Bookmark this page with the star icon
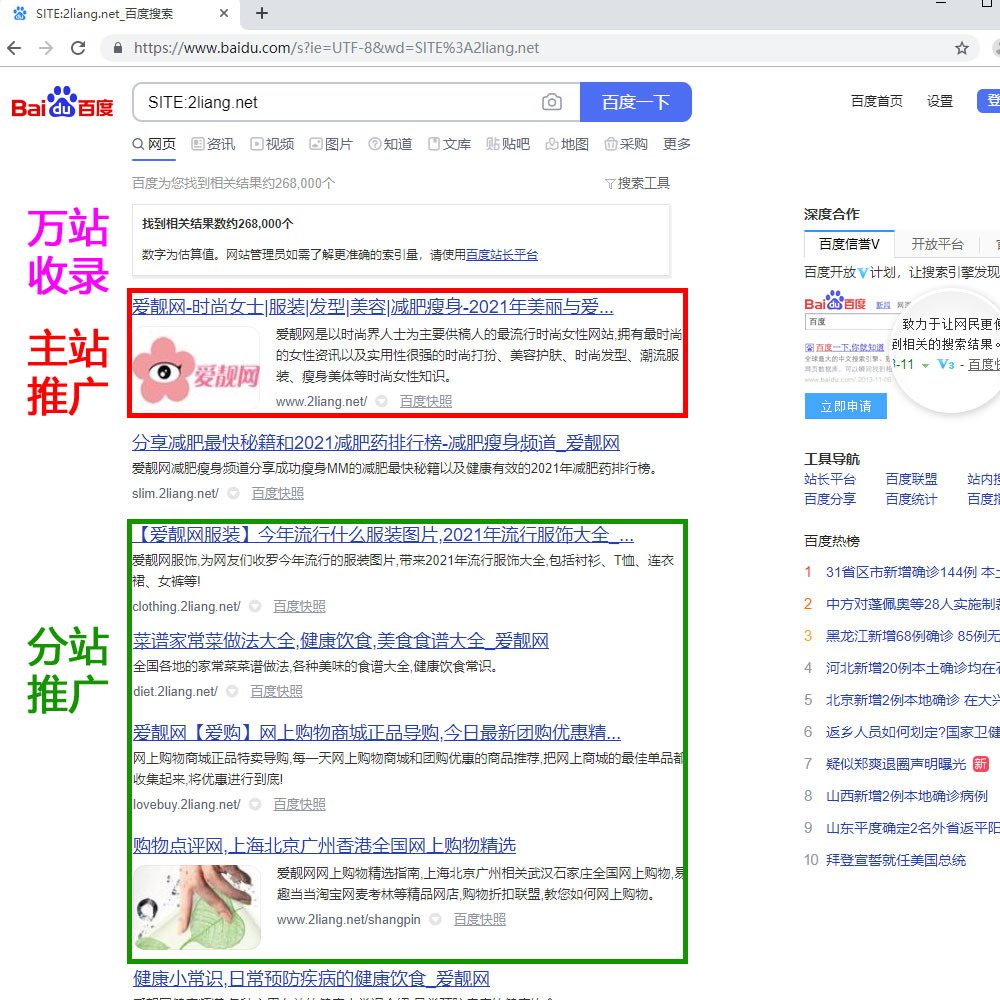 pyautogui.click(x=962, y=48)
